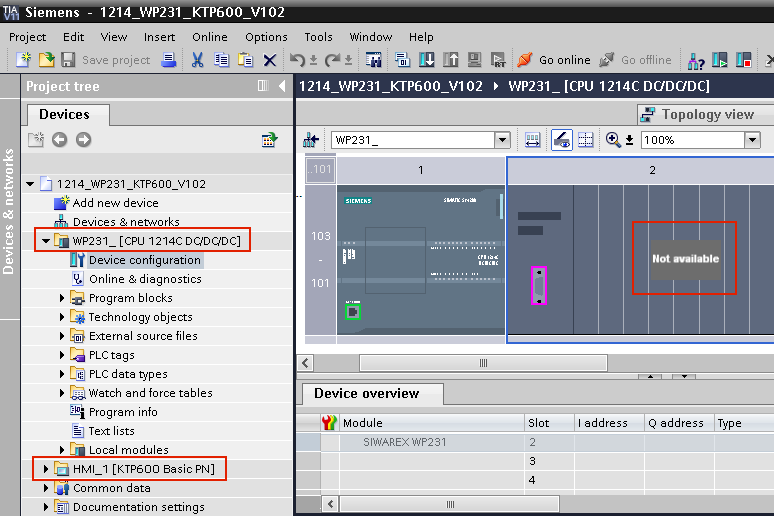The image size is (774, 516).
Task: Click the Print icon in toolbar
Action: click(x=168, y=60)
